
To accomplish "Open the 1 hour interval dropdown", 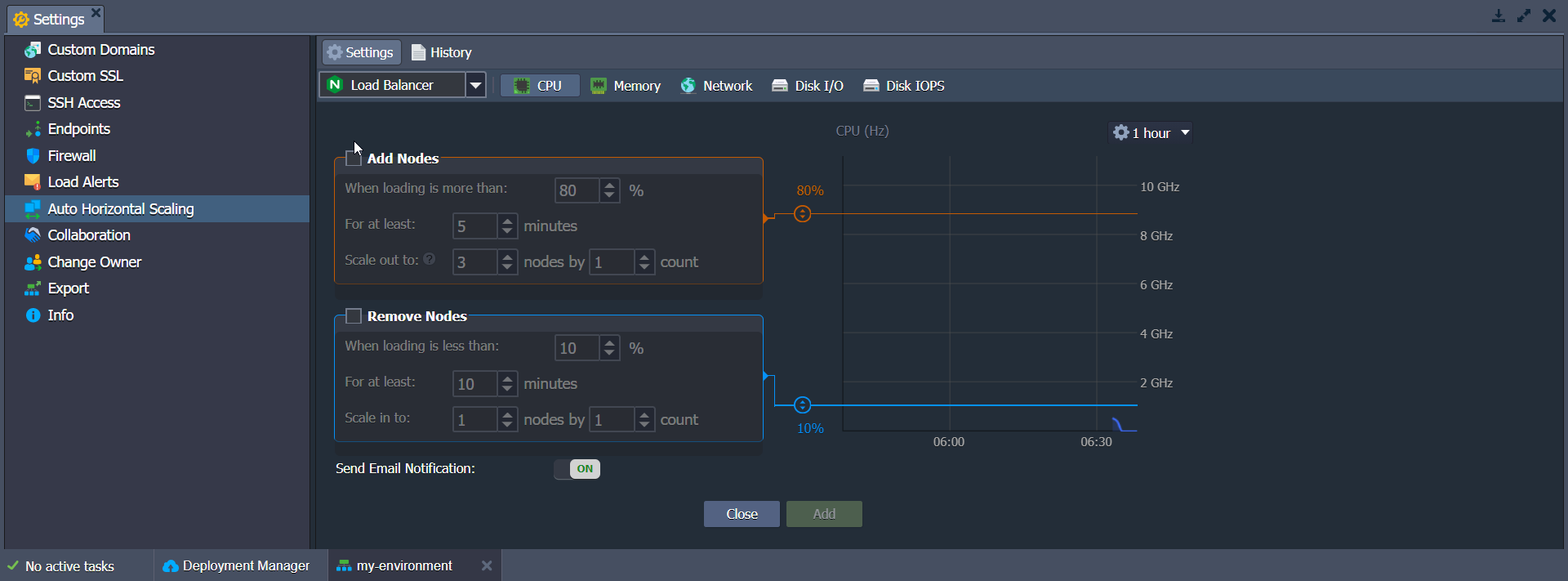I will point(1151,133).
